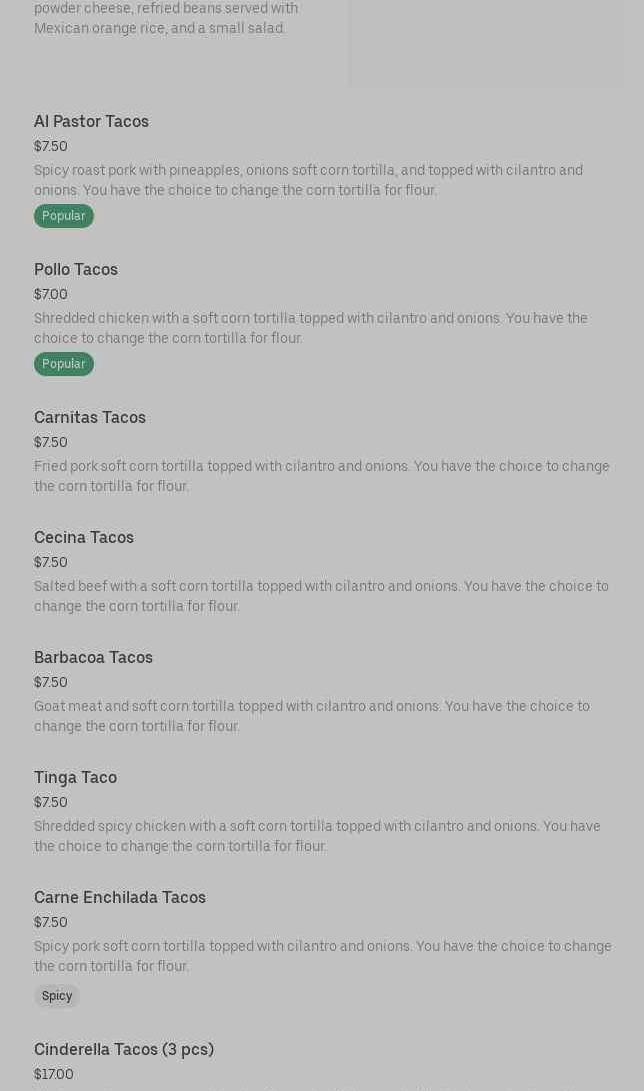Click the $17.00 Cinderella Tacos price
Screen dimensions: 644x1091
[54, 1075]
